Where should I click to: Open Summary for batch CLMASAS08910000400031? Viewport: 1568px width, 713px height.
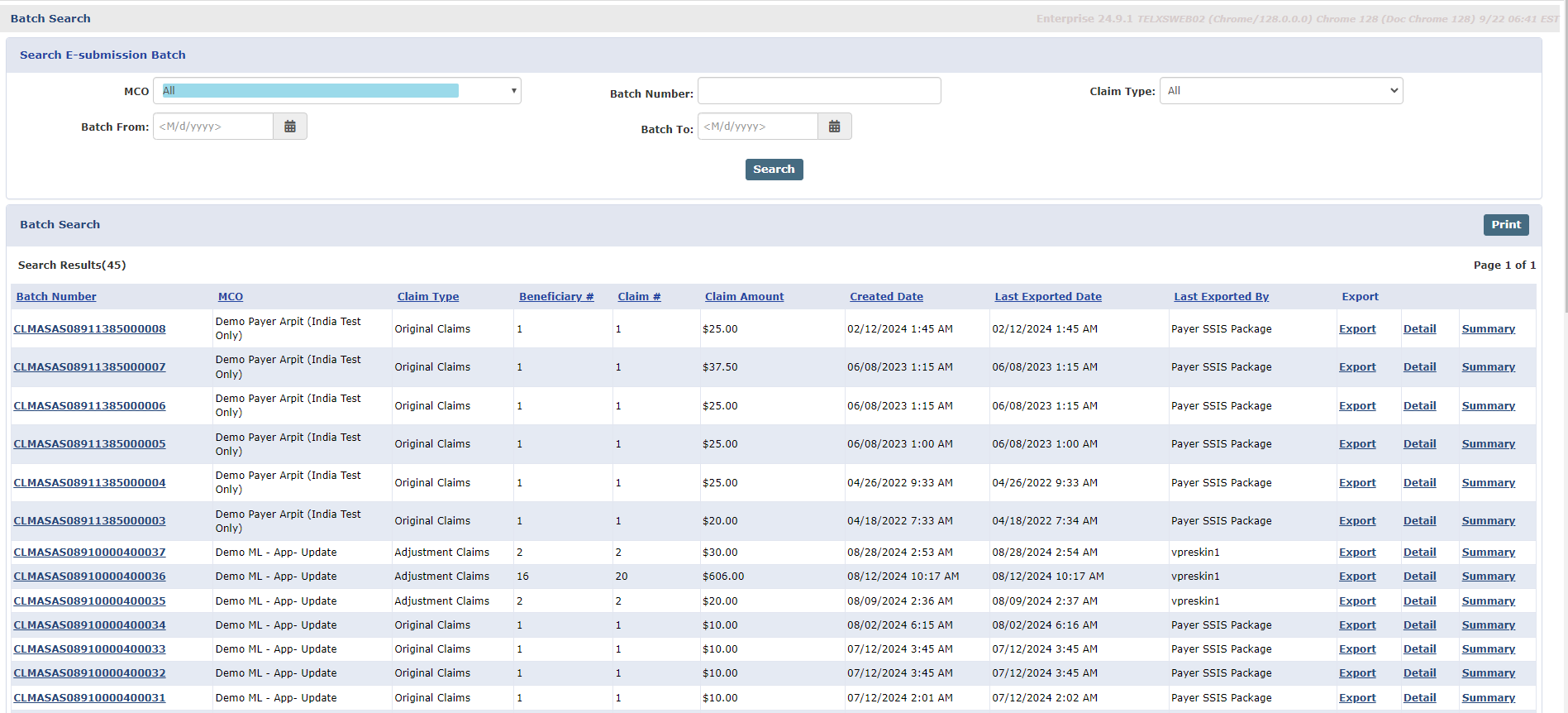1488,698
